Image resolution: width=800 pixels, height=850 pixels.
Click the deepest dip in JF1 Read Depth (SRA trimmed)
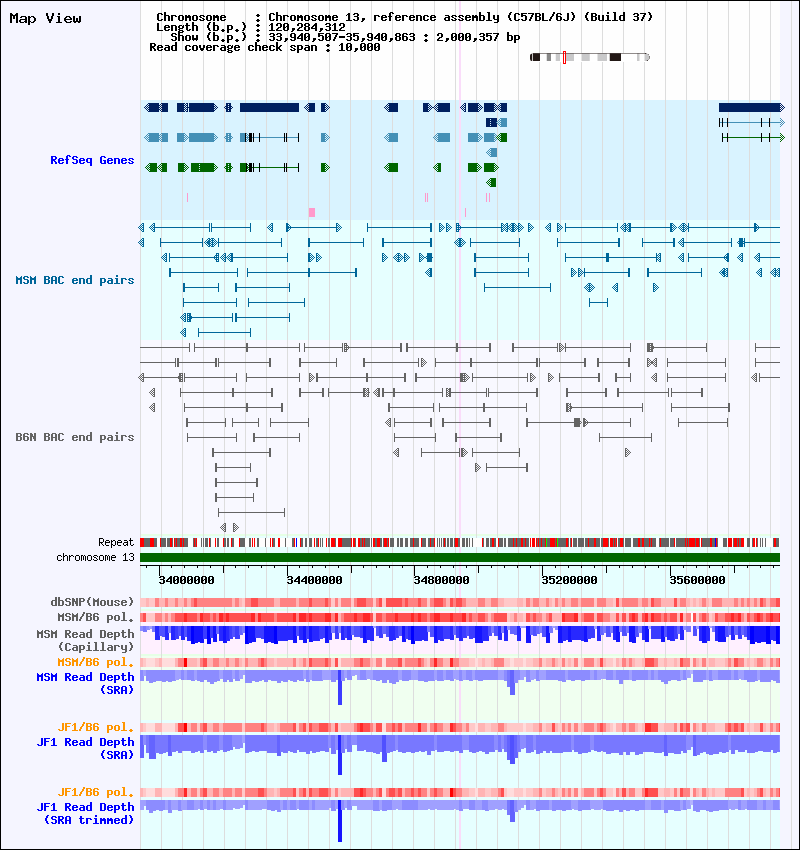pos(340,821)
